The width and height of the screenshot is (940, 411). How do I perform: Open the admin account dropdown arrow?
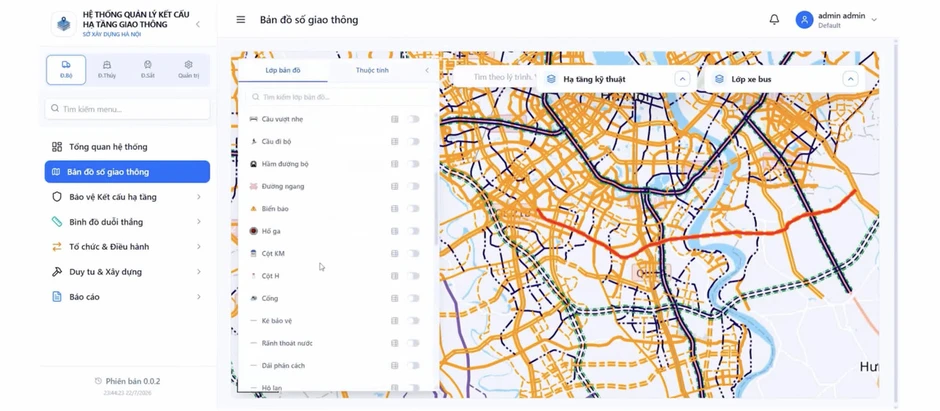(x=874, y=20)
